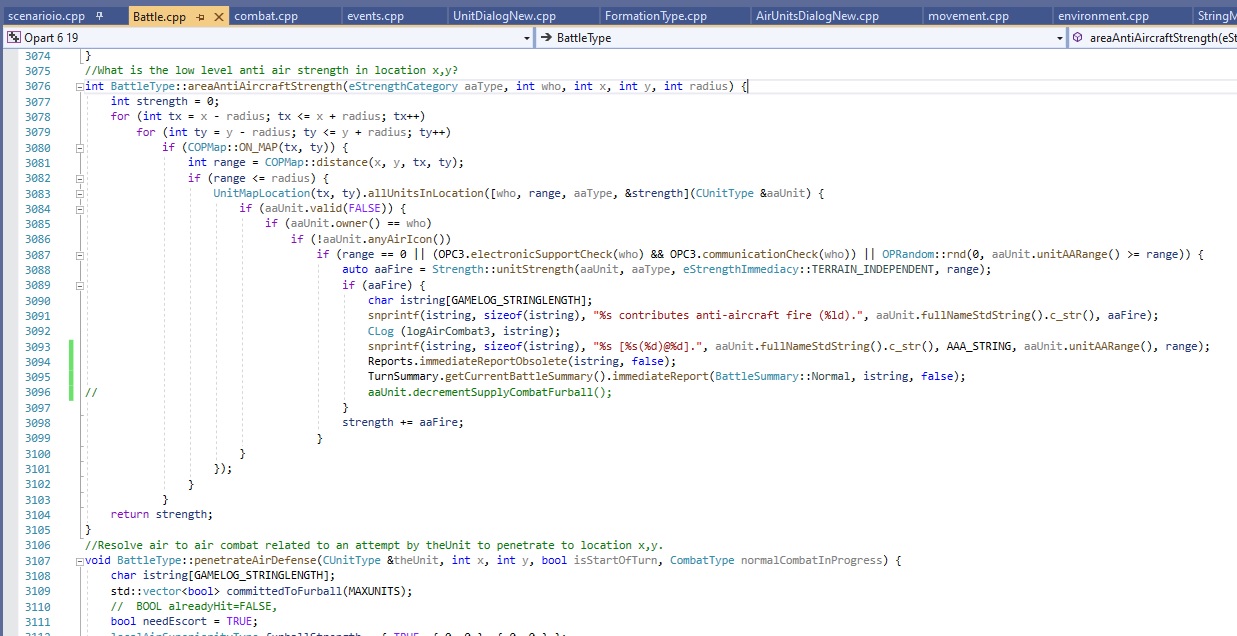This screenshot has height=636, width=1237.
Task: Close the Battle.cpp tab
Action: [x=218, y=17]
